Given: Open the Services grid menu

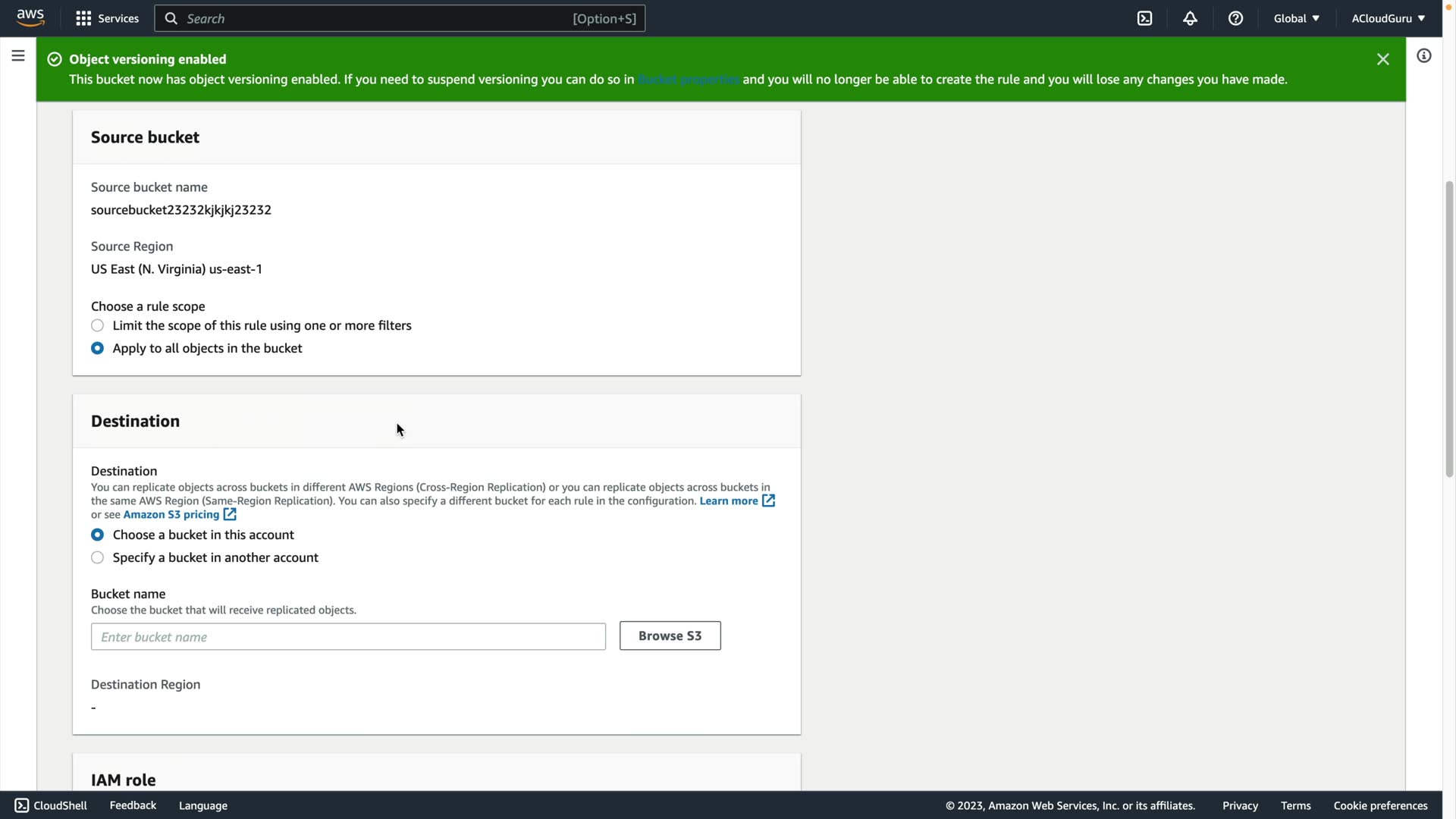Looking at the screenshot, I should (x=107, y=18).
